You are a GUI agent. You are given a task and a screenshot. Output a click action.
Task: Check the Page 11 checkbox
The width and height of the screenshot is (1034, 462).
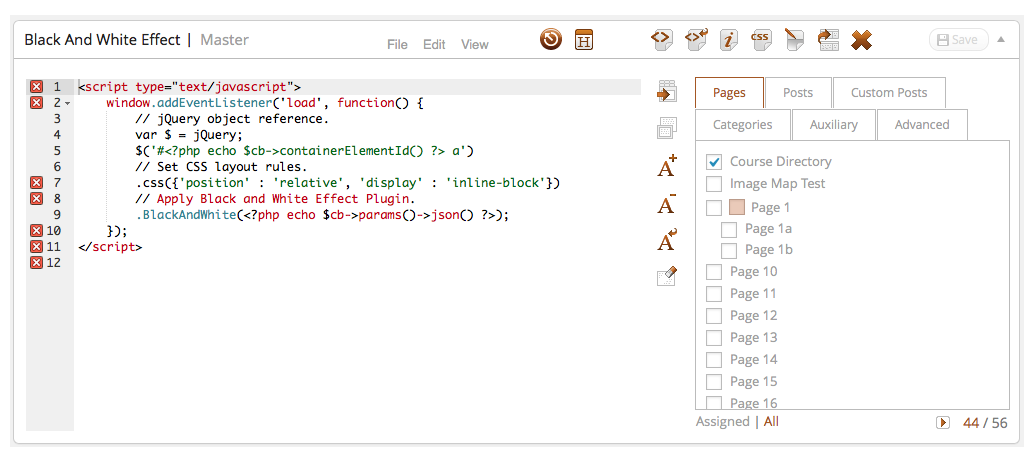tap(714, 293)
